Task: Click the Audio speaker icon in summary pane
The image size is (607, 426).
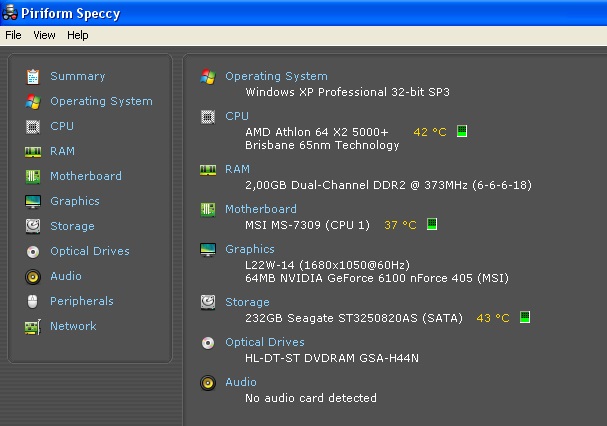Action: point(208,383)
